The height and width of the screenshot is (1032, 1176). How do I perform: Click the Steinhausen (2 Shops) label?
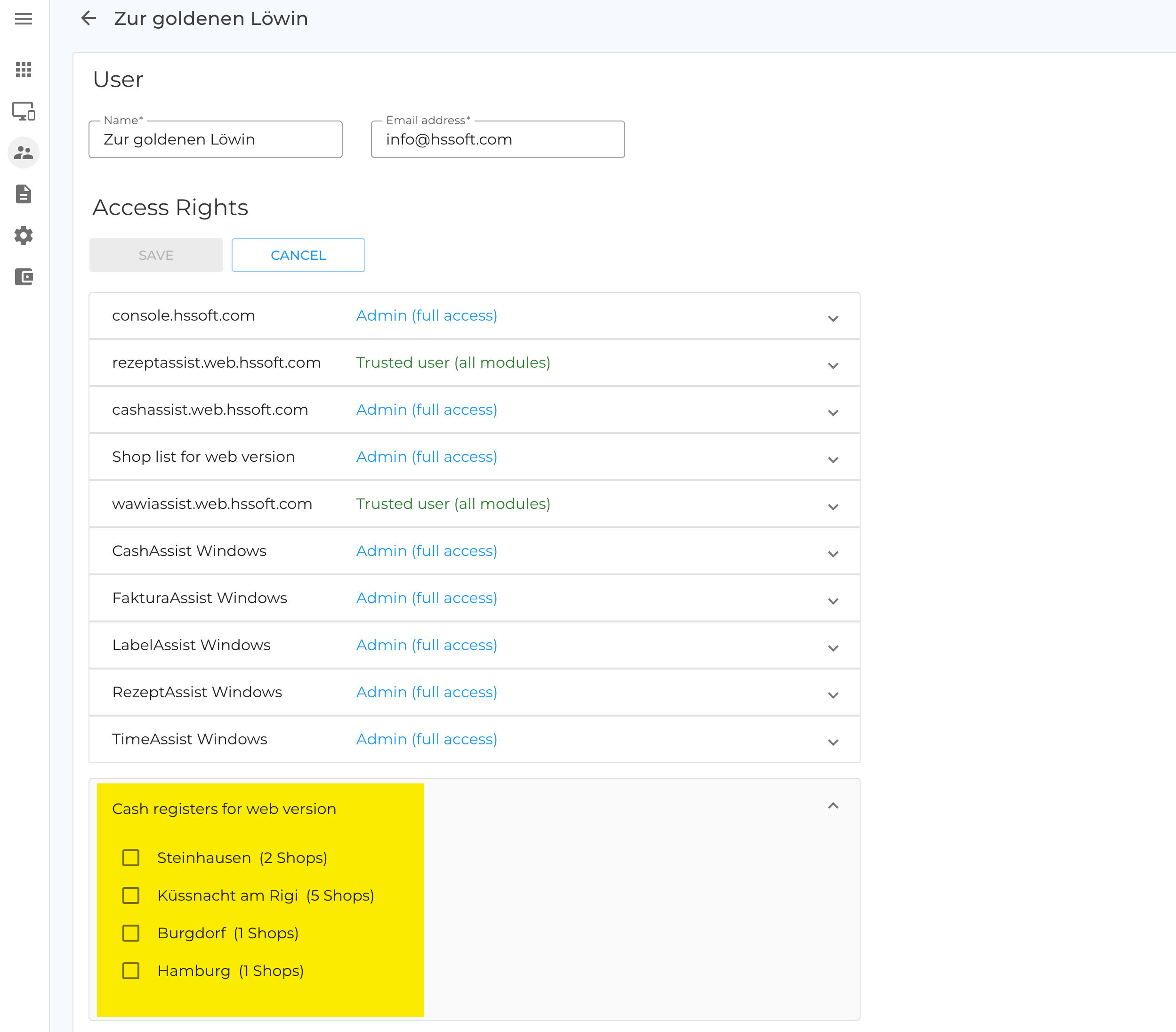242,858
